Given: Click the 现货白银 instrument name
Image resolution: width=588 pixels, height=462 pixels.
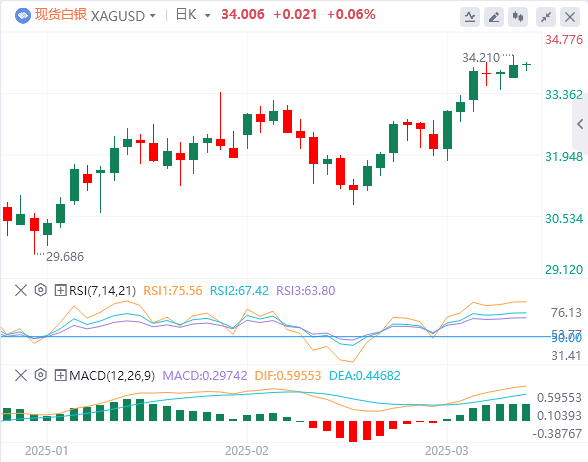Looking at the screenshot, I should click(x=61, y=15).
